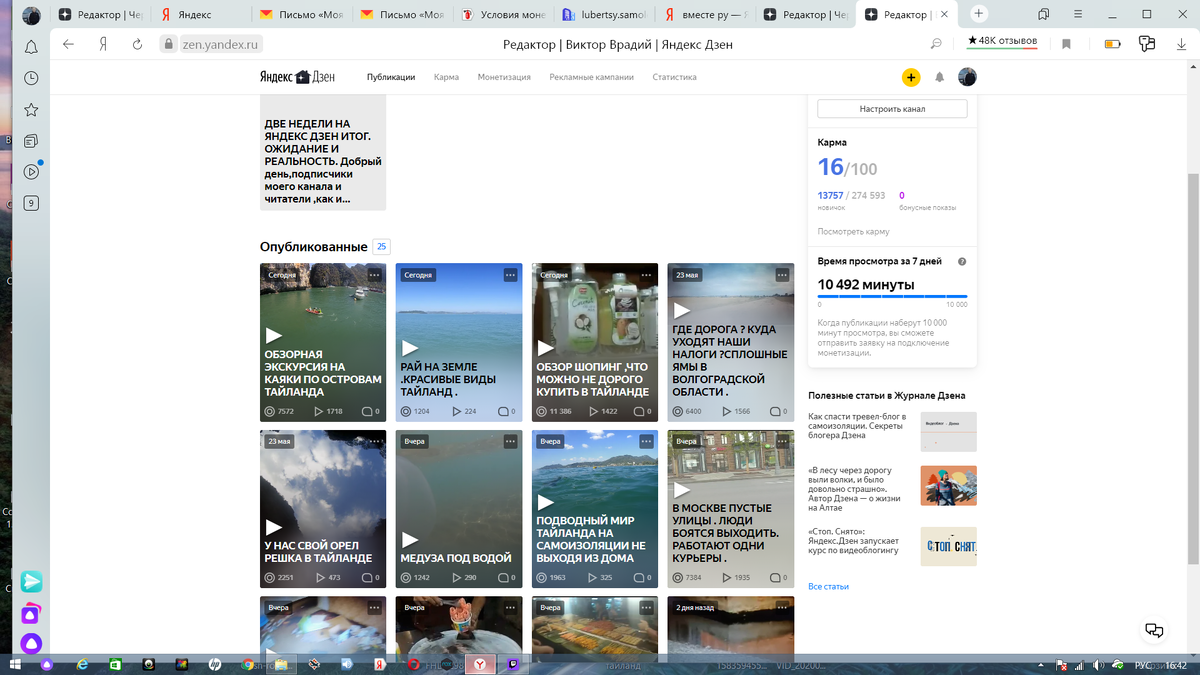
Task: Open three-dots menu on the '2 дня назад' card
Action: click(782, 607)
